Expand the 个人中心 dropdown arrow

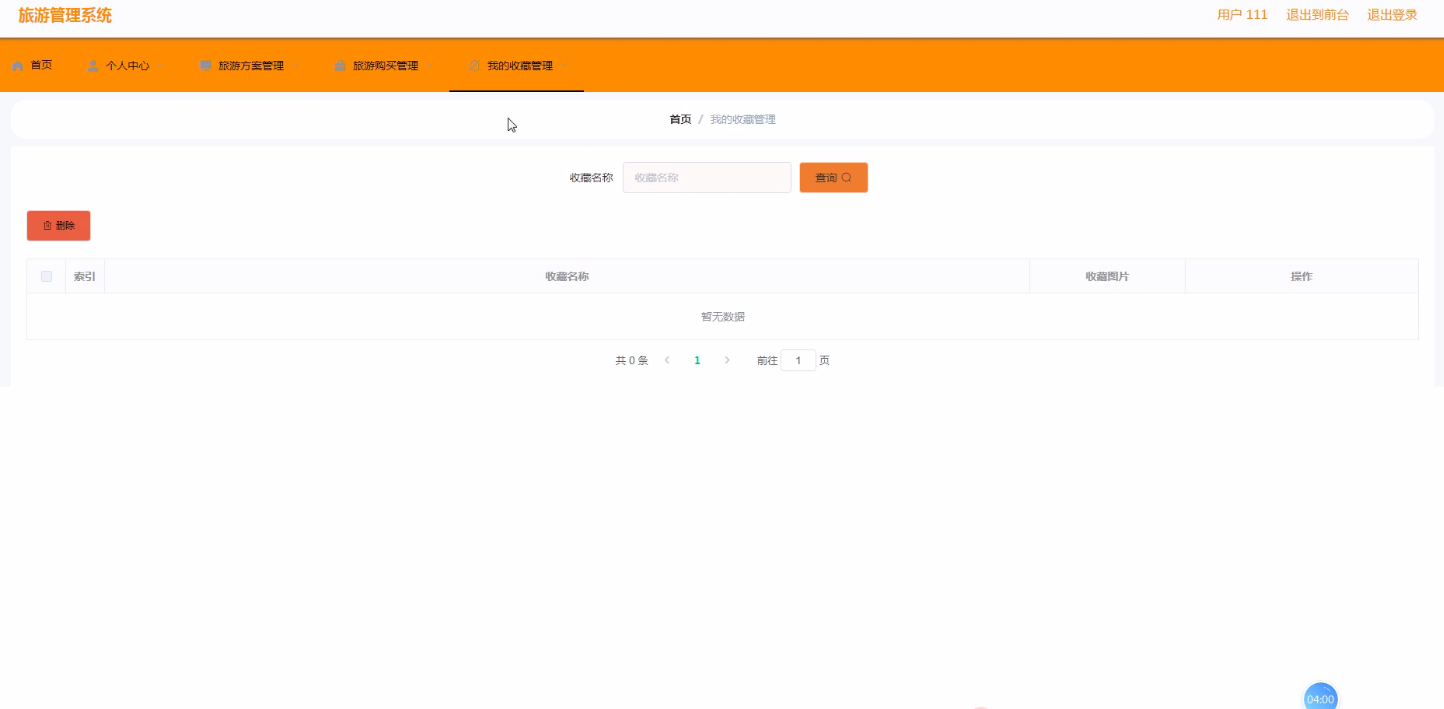tap(162, 66)
